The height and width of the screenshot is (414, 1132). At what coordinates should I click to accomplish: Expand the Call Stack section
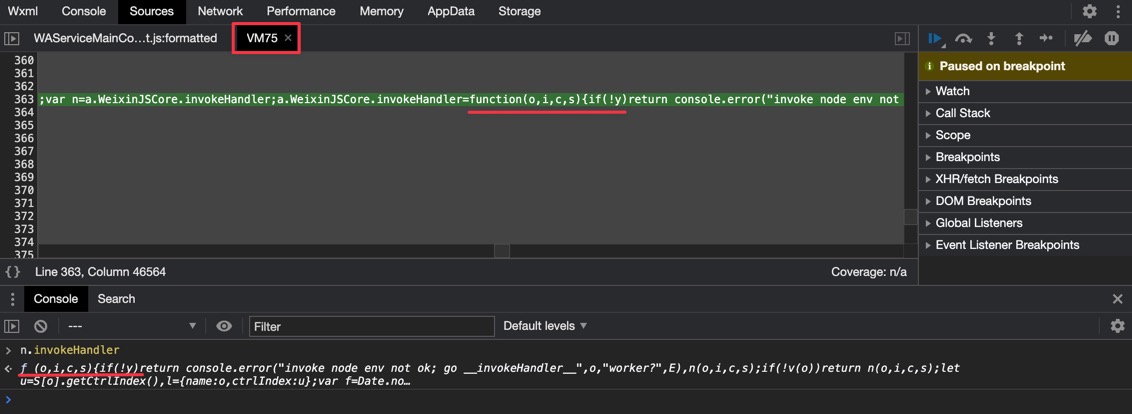click(962, 113)
